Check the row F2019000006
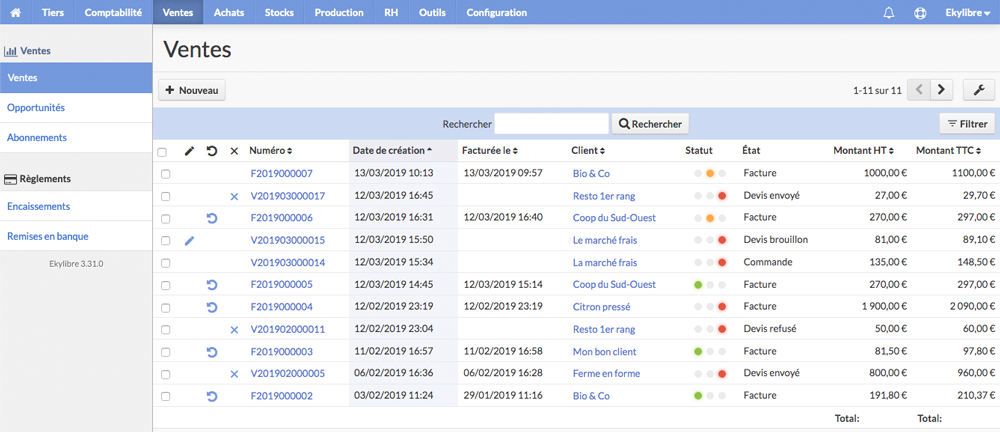Image resolution: width=1000 pixels, height=432 pixels. click(x=165, y=219)
